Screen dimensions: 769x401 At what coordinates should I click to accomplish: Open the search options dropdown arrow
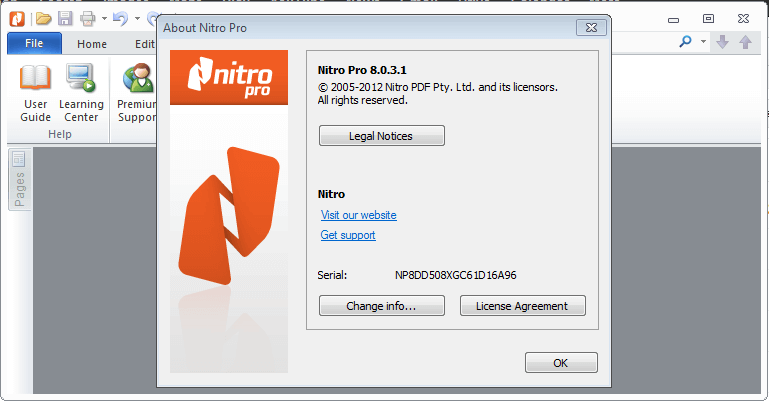(x=703, y=42)
